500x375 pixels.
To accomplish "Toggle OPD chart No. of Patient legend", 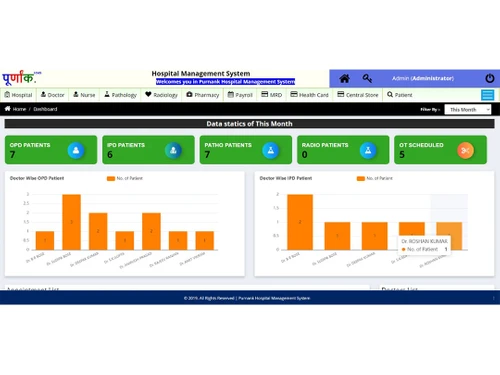I will pos(125,178).
